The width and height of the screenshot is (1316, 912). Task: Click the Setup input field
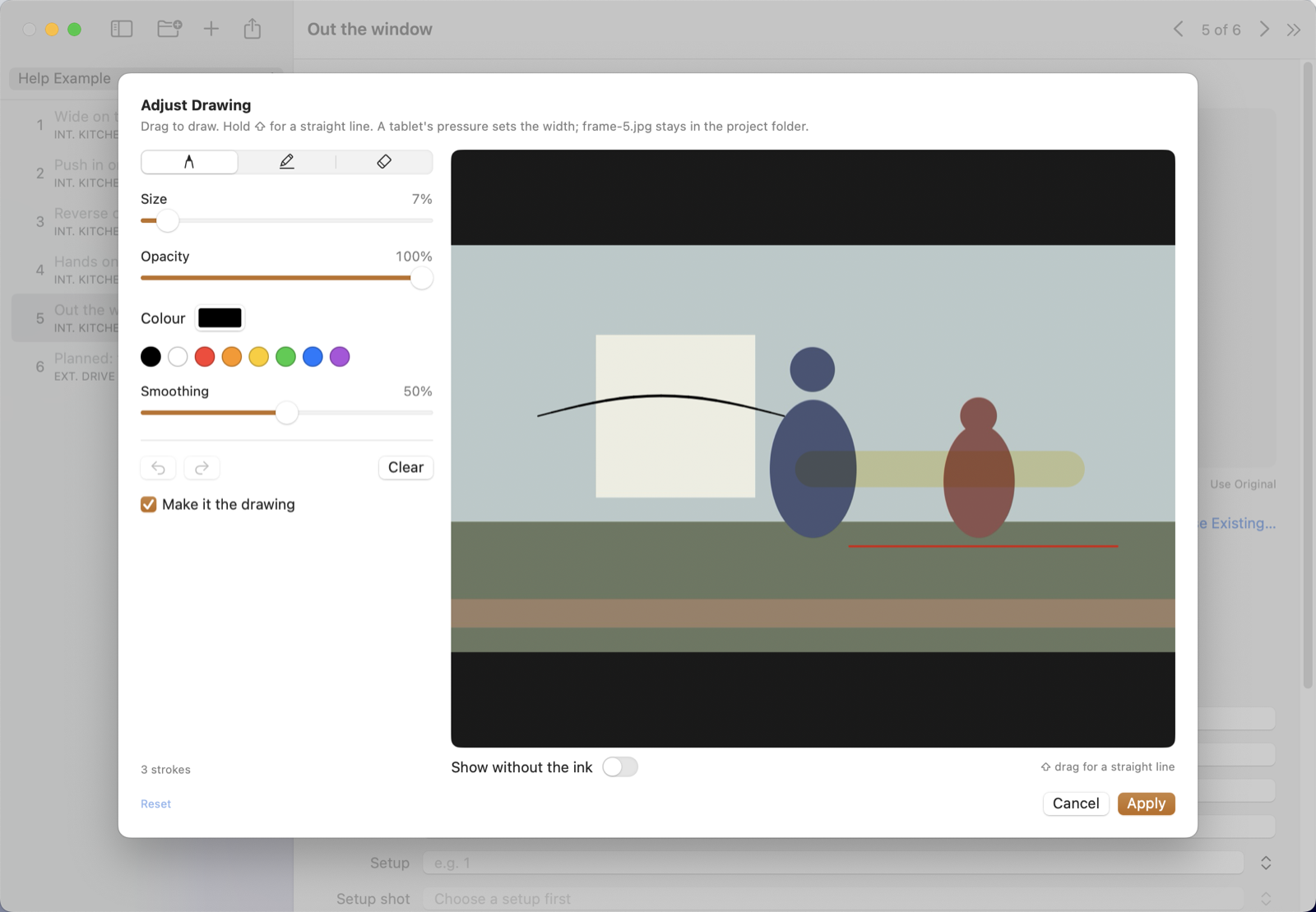click(x=832, y=863)
